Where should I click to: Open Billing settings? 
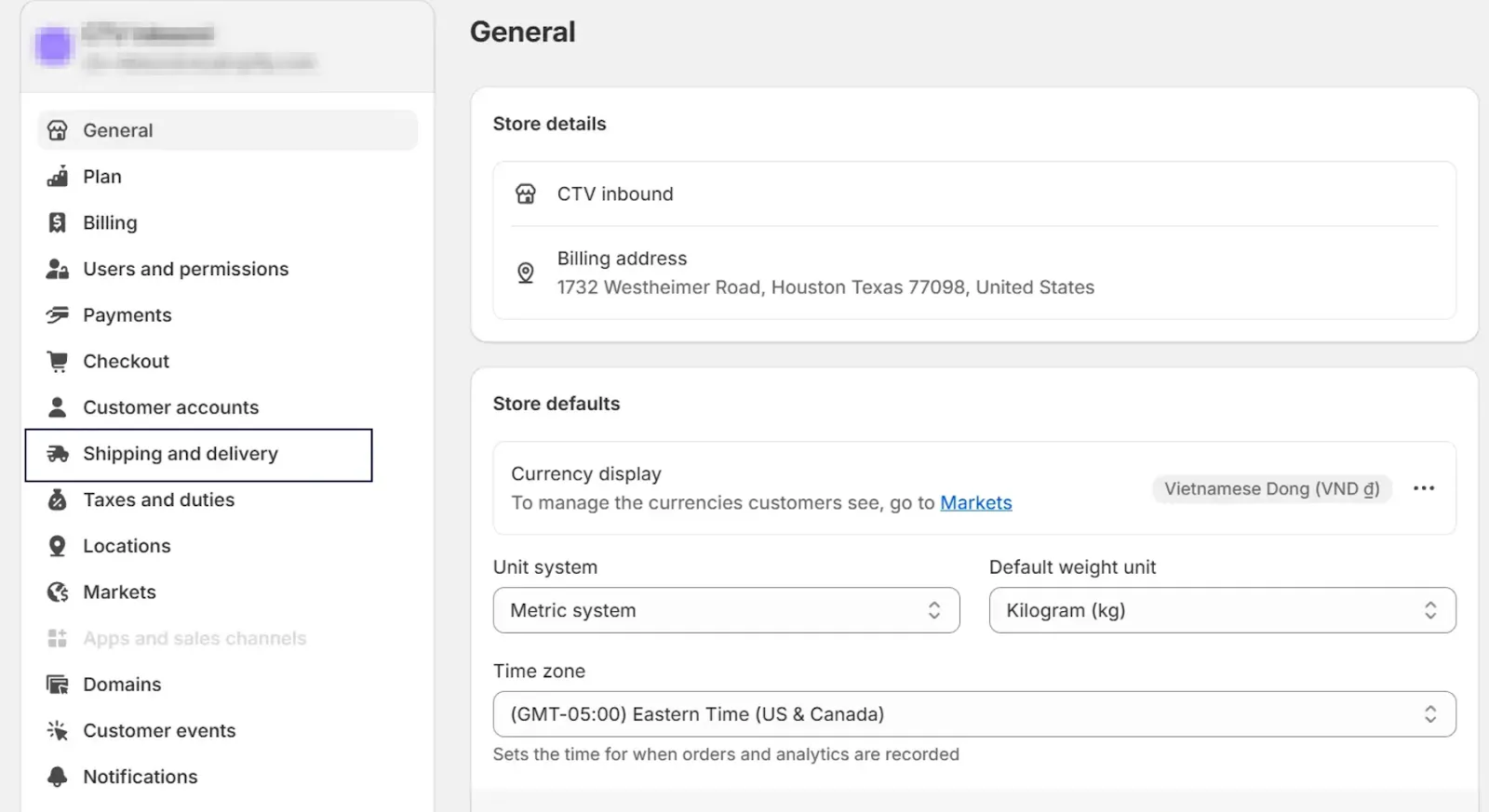pyautogui.click(x=228, y=223)
